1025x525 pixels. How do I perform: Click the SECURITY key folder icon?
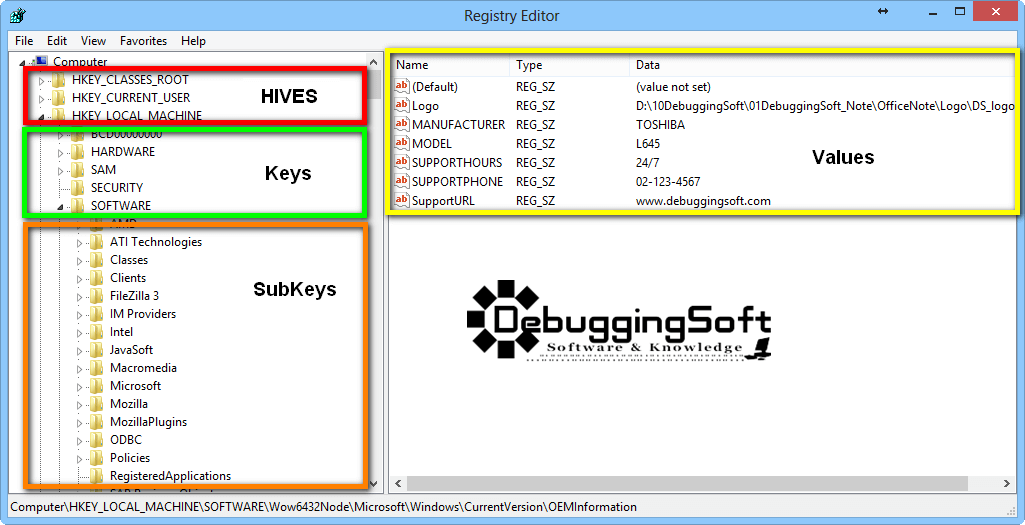(x=78, y=188)
